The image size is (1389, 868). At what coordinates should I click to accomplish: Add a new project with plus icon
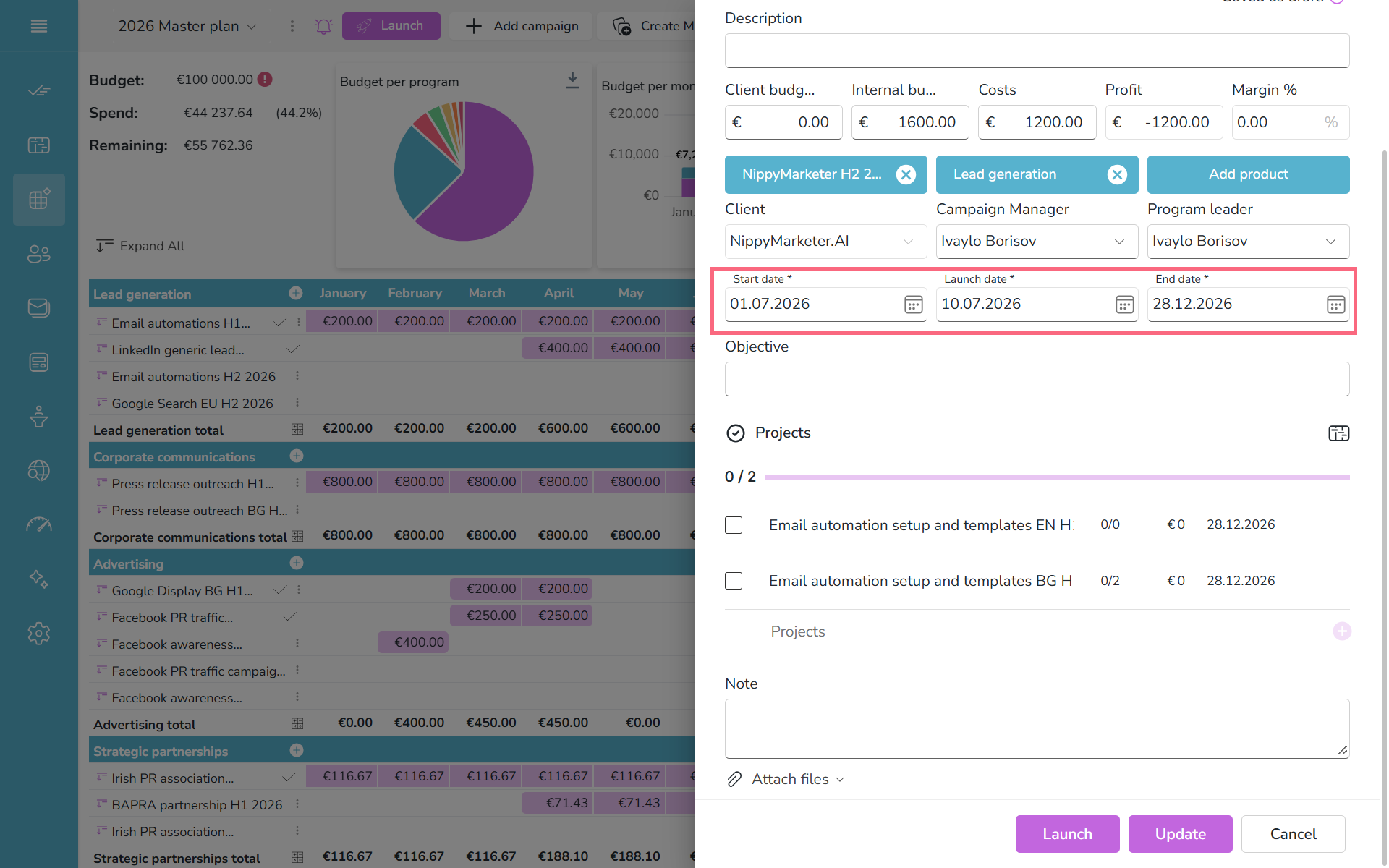(1342, 631)
